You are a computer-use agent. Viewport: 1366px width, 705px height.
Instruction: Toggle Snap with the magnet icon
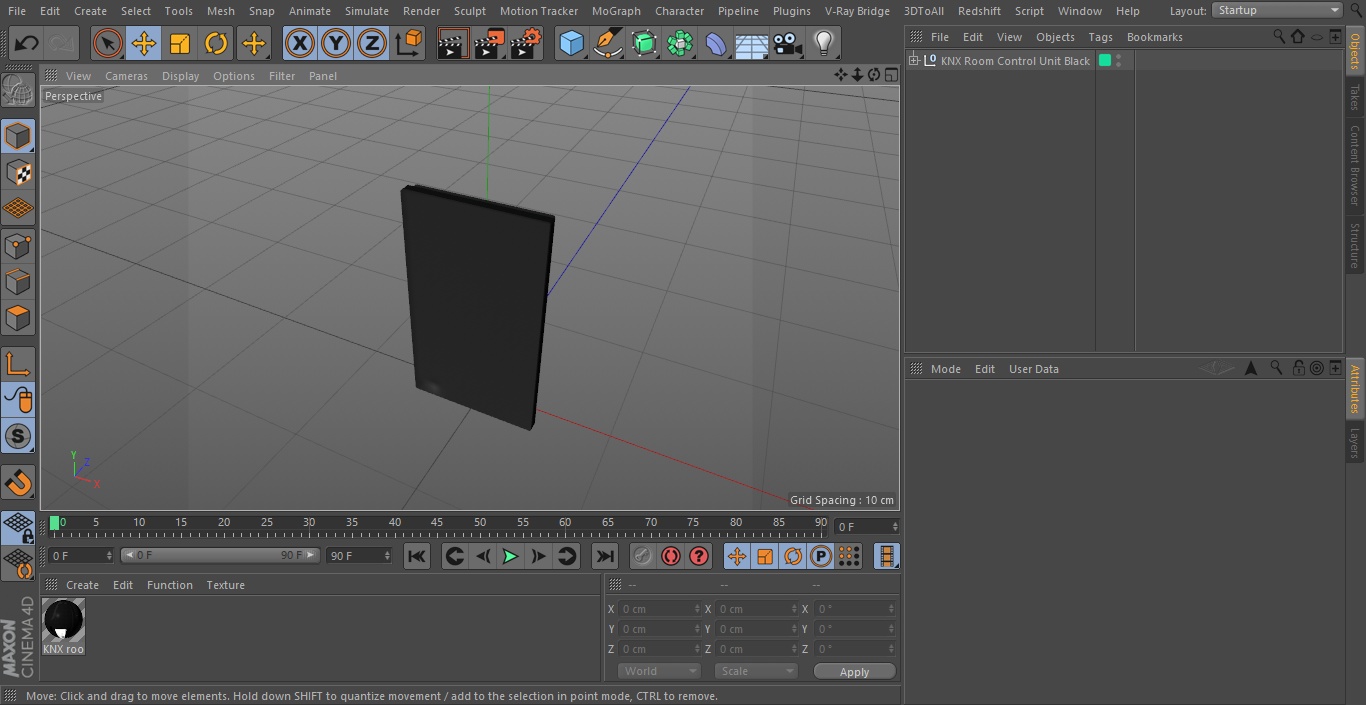[18, 483]
